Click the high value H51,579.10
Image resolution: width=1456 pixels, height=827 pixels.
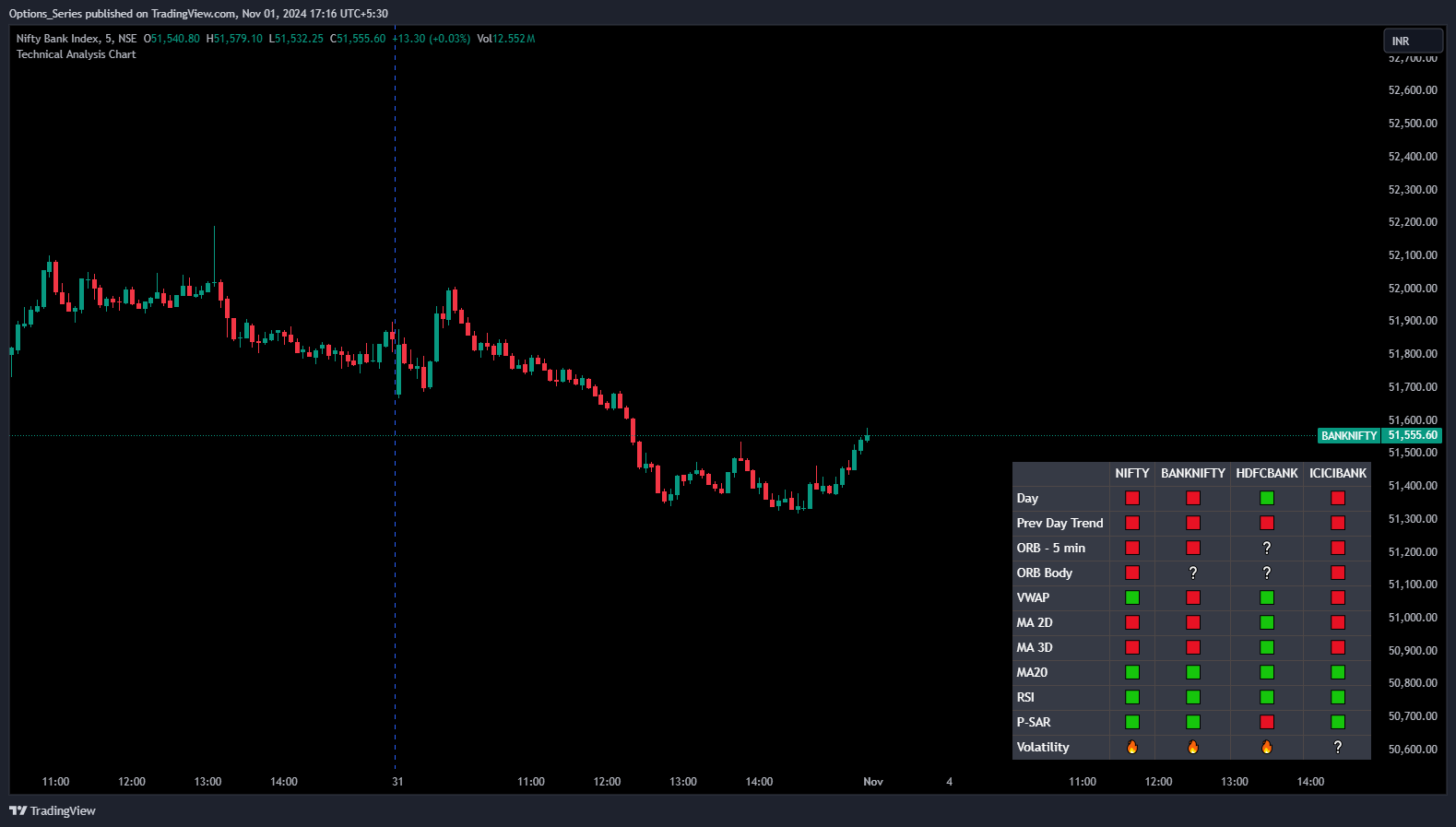point(234,39)
